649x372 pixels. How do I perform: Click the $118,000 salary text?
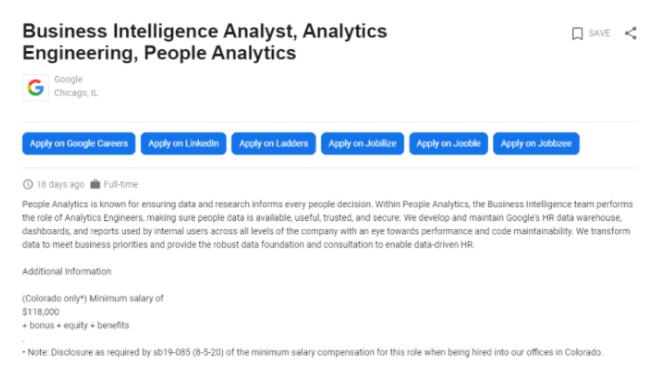[41, 312]
